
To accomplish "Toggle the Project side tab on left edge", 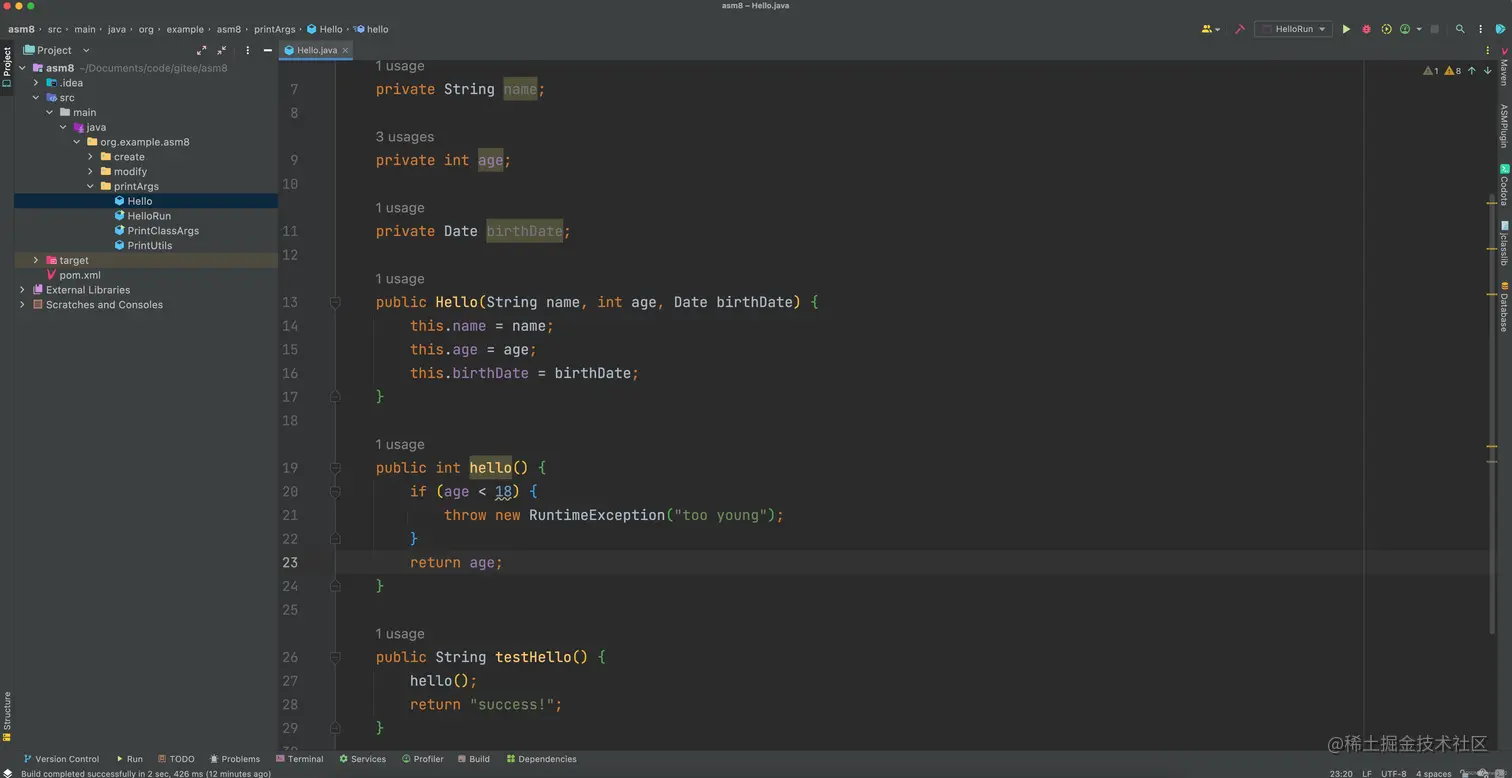I will (x=6, y=66).
